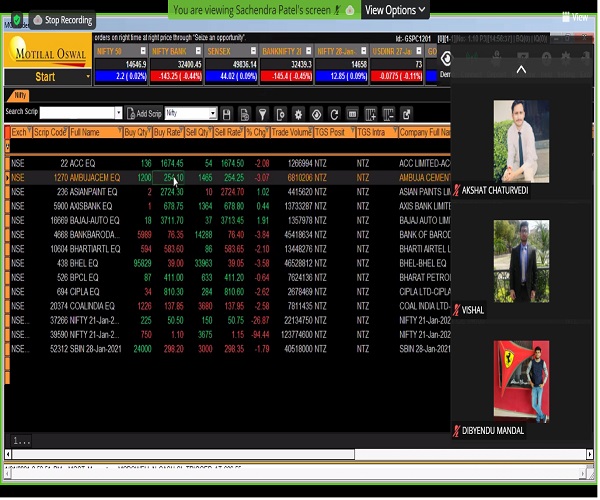Image resolution: width=600 pixels, height=500 pixels.
Task: Pop out the watchlist using the external arrow icon
Action: [406, 114]
